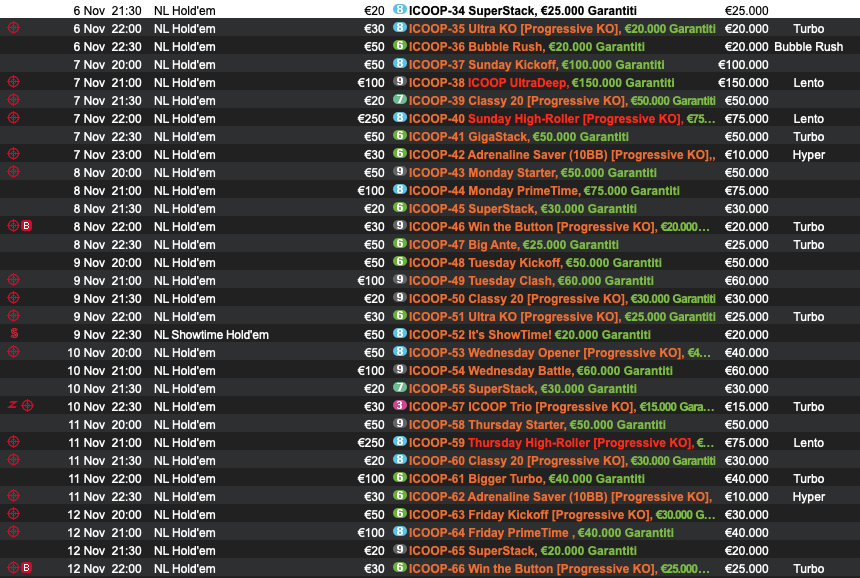The width and height of the screenshot is (860, 578).
Task: Click the NL Showtime Hold'em game type
Action: pos(211,335)
